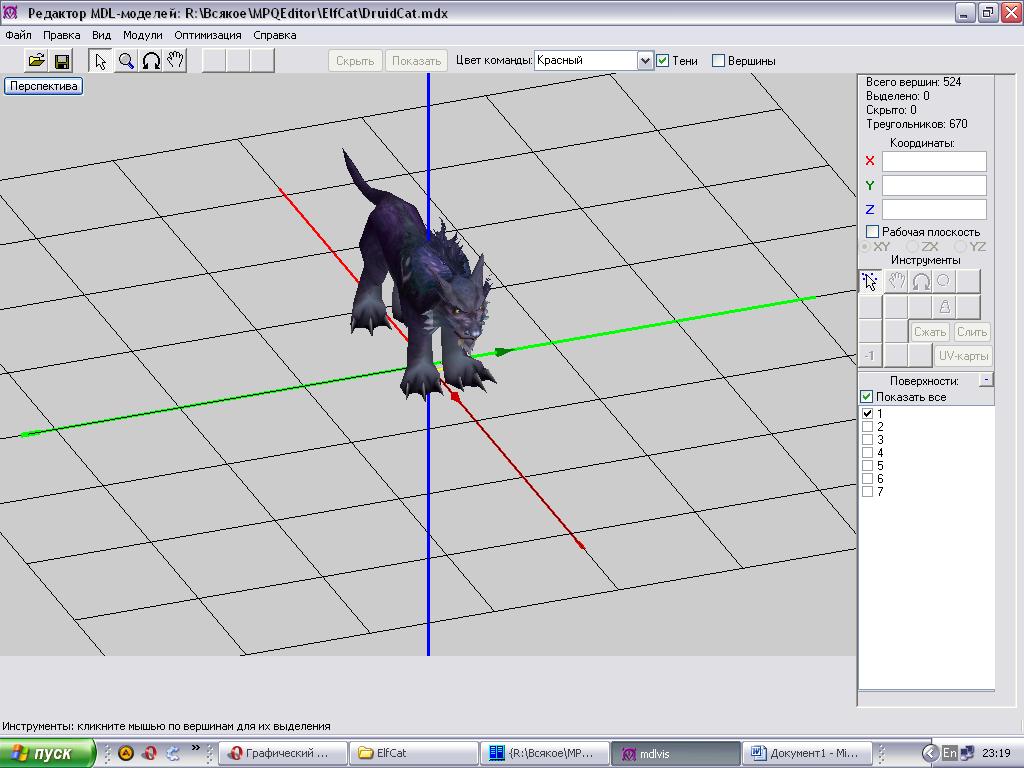Click the save floppy disk icon

click(62, 61)
